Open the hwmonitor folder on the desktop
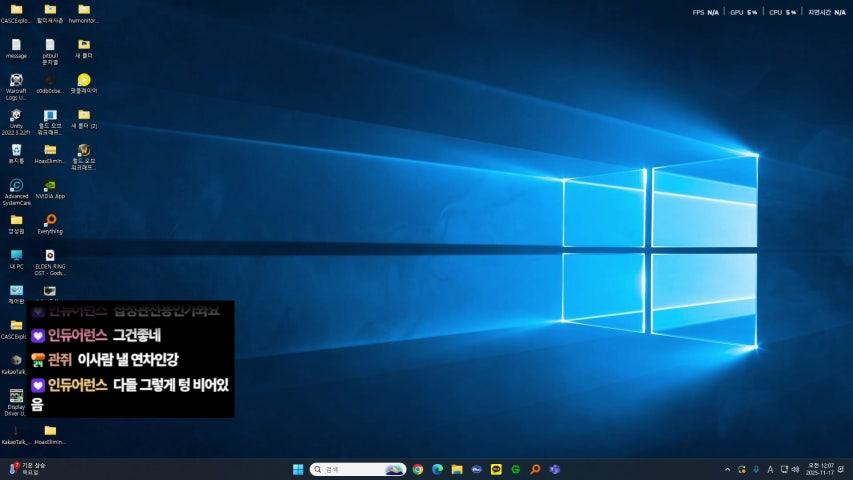This screenshot has width=853, height=480. pos(84,10)
